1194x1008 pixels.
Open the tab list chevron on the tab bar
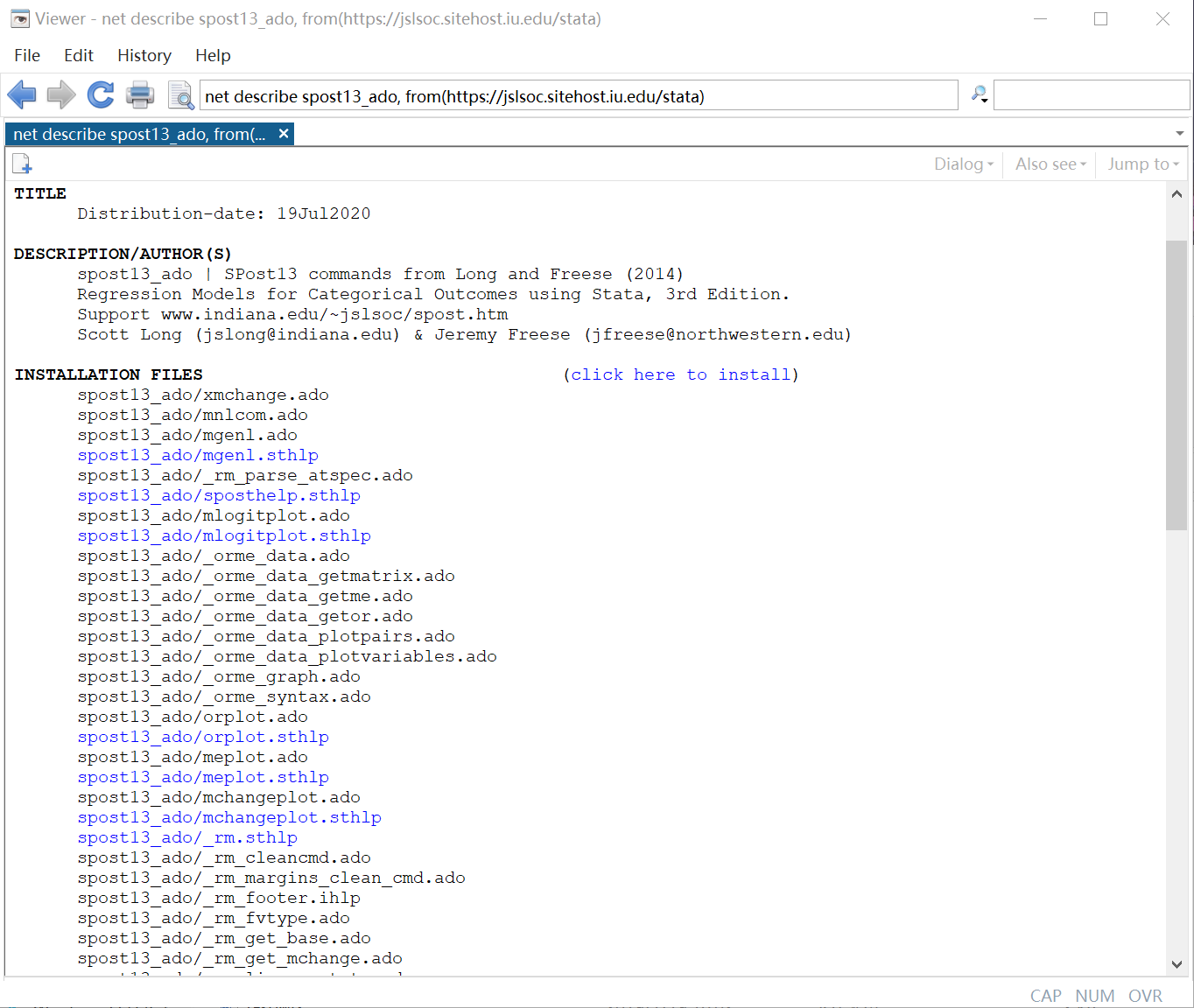click(1178, 133)
